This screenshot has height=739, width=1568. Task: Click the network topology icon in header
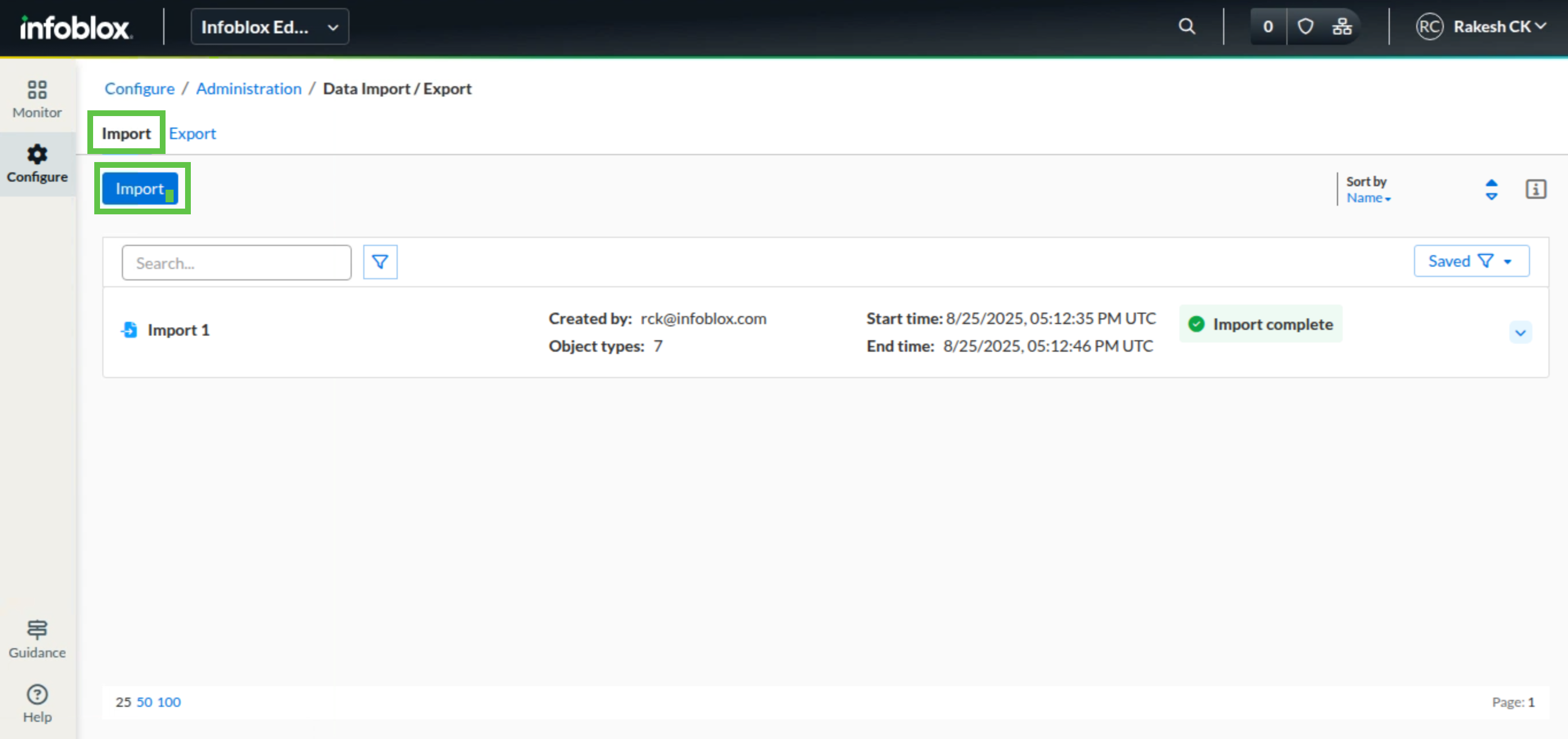[x=1342, y=27]
